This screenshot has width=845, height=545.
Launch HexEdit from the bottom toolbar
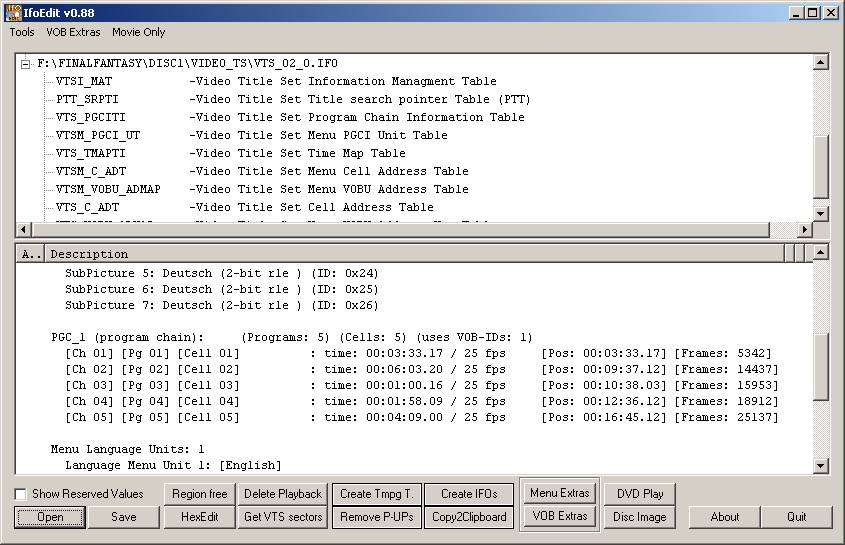[x=199, y=517]
